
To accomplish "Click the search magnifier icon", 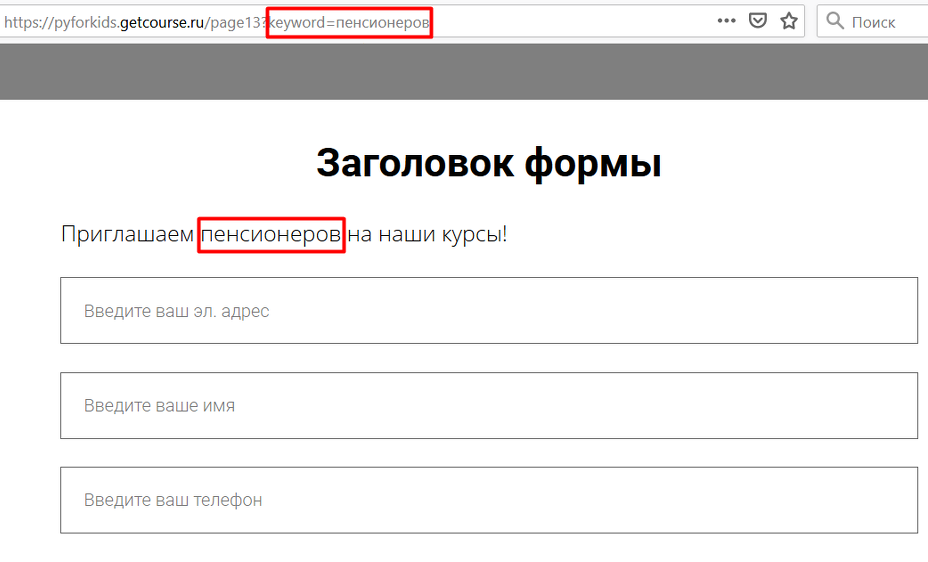I will [835, 21].
